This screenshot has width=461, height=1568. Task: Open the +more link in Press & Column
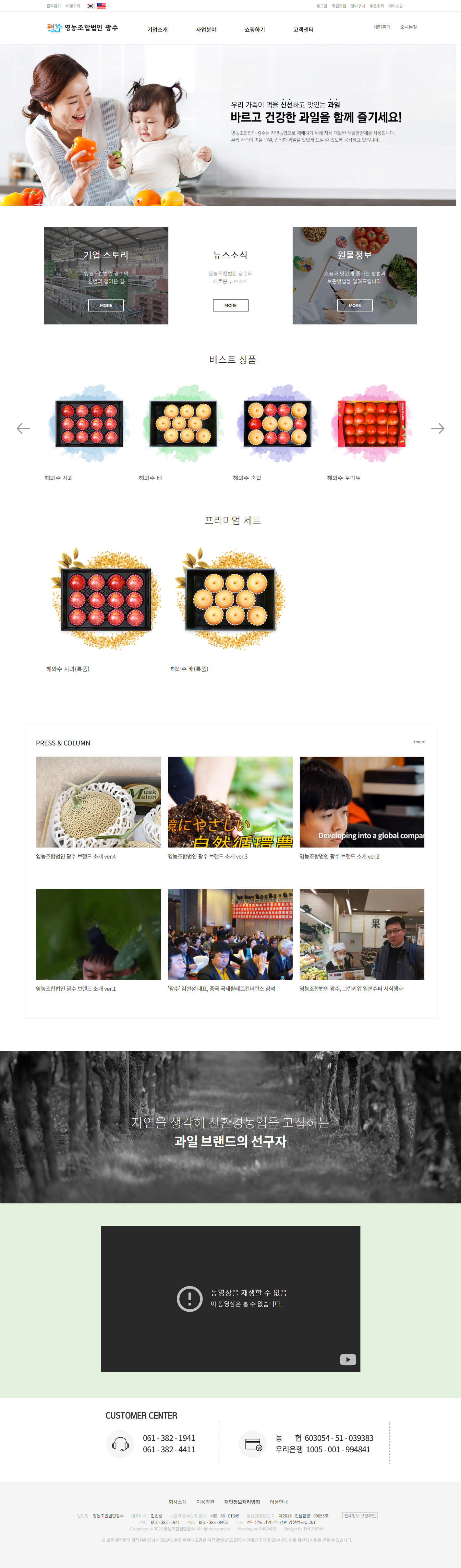(x=419, y=742)
